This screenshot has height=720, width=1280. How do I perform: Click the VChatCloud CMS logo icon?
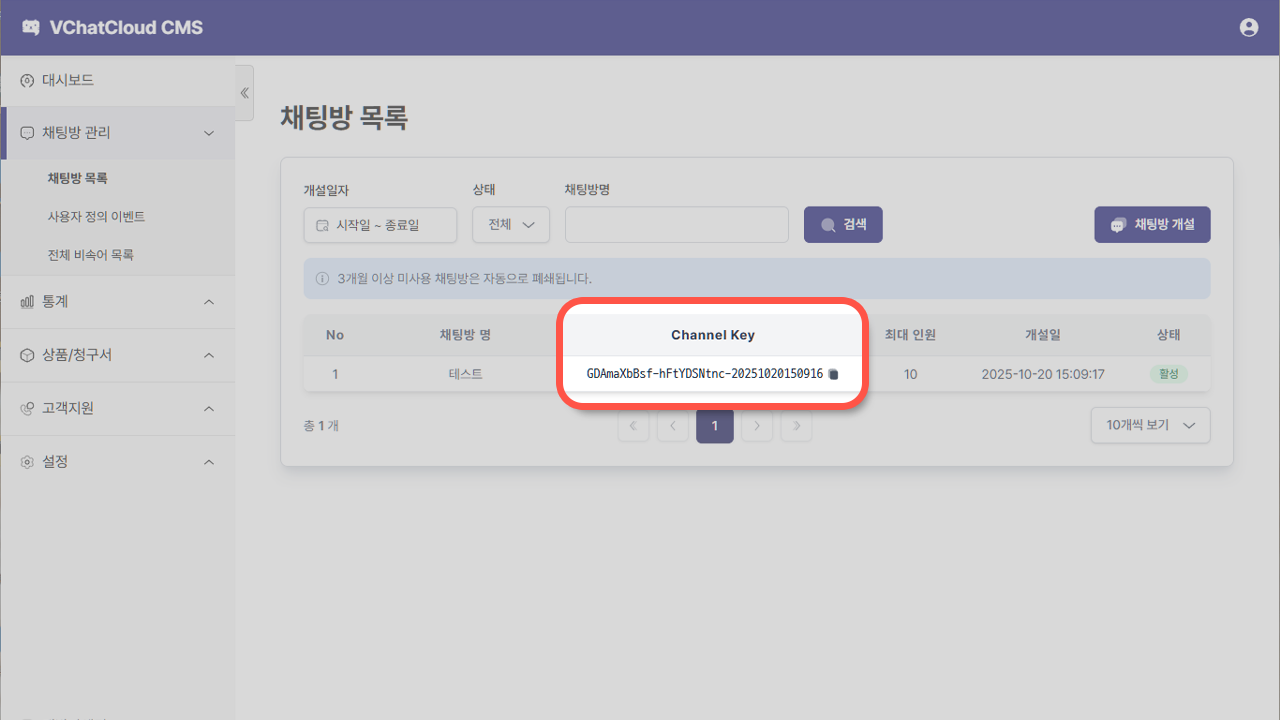[31, 27]
